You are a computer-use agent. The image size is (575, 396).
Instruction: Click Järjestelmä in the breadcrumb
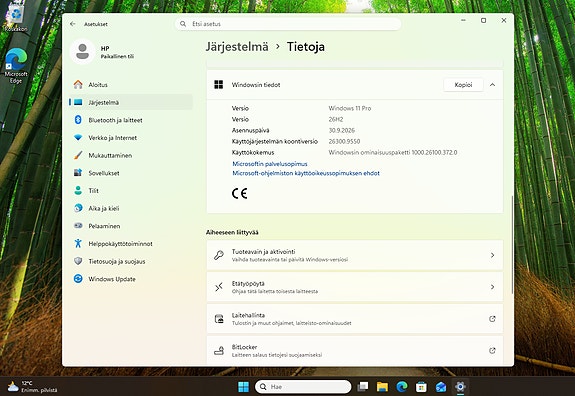coord(237,47)
